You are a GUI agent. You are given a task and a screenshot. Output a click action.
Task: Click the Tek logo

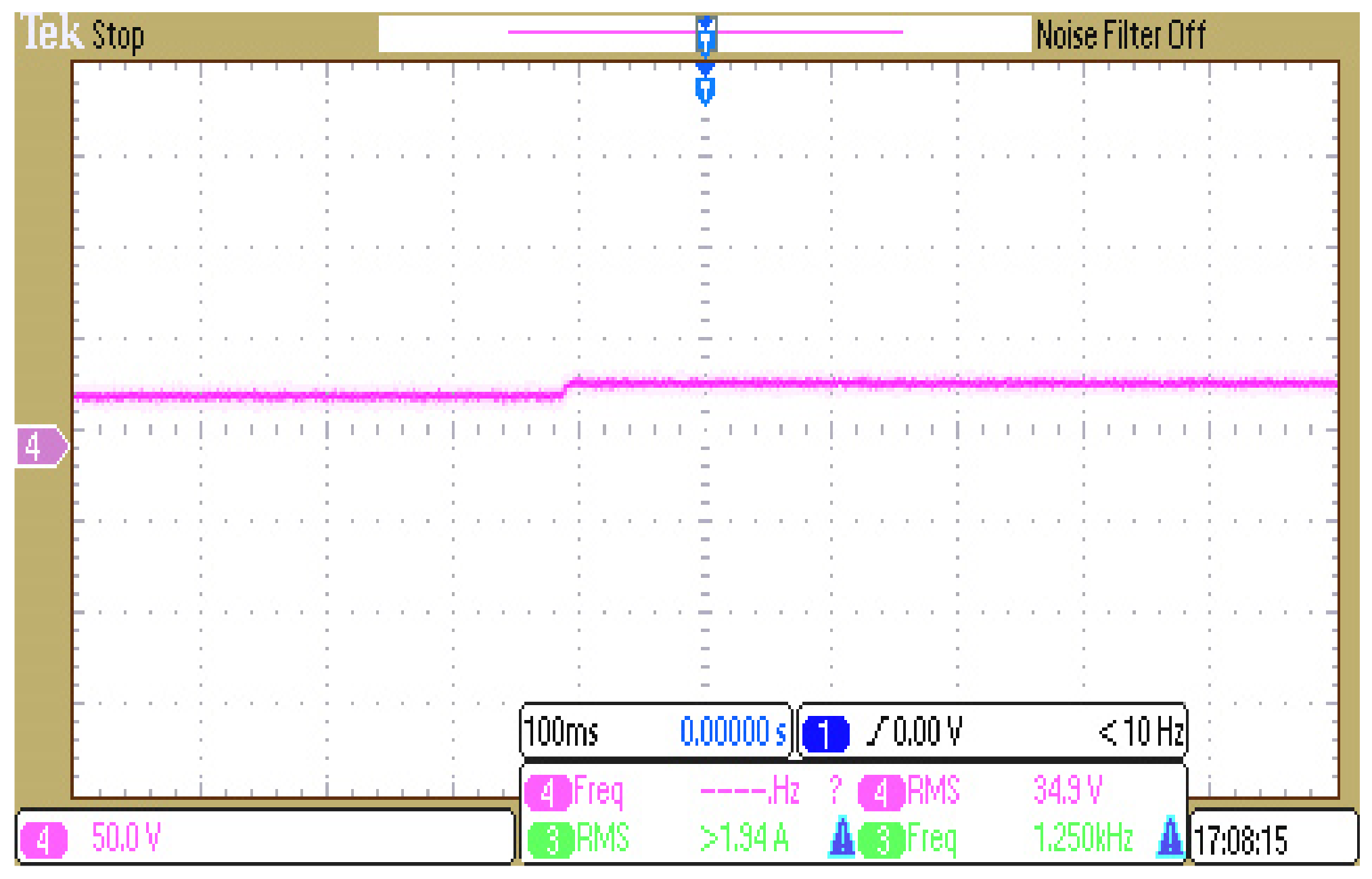(x=51, y=32)
